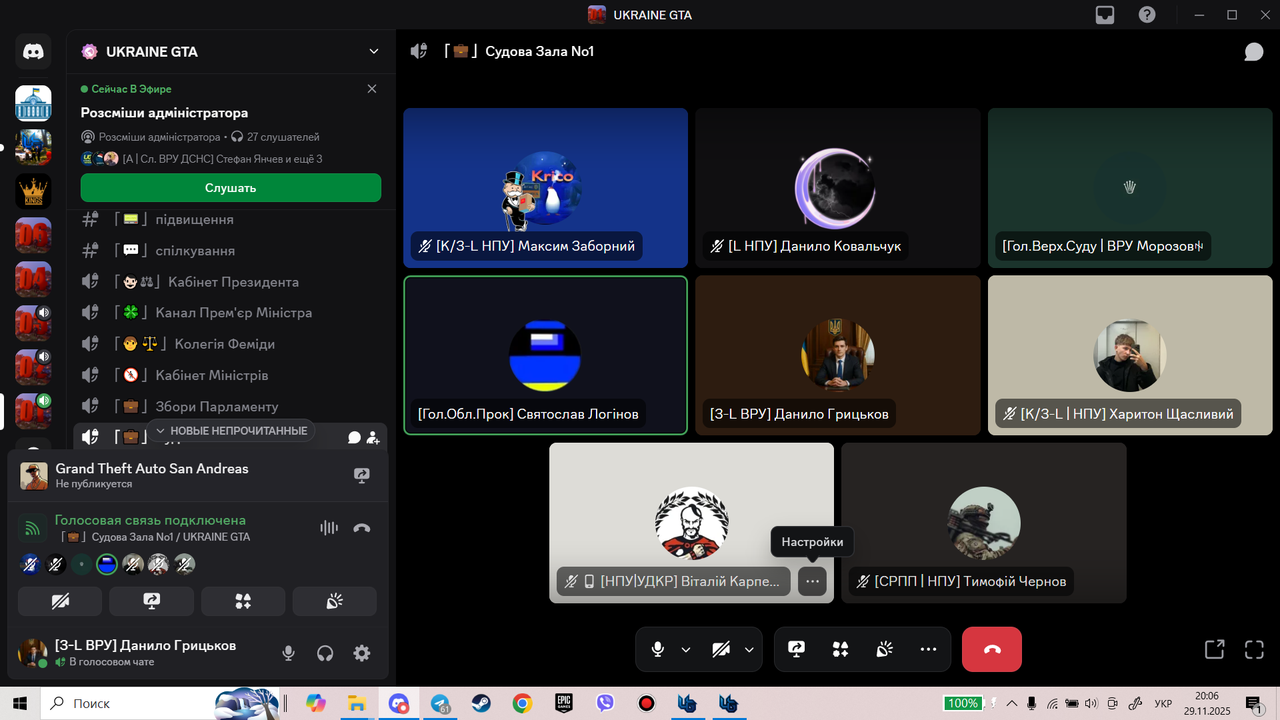Image resolution: width=1280 pixels, height=720 pixels.
Task: Share your screen from the sidebar panel
Action: [x=152, y=601]
